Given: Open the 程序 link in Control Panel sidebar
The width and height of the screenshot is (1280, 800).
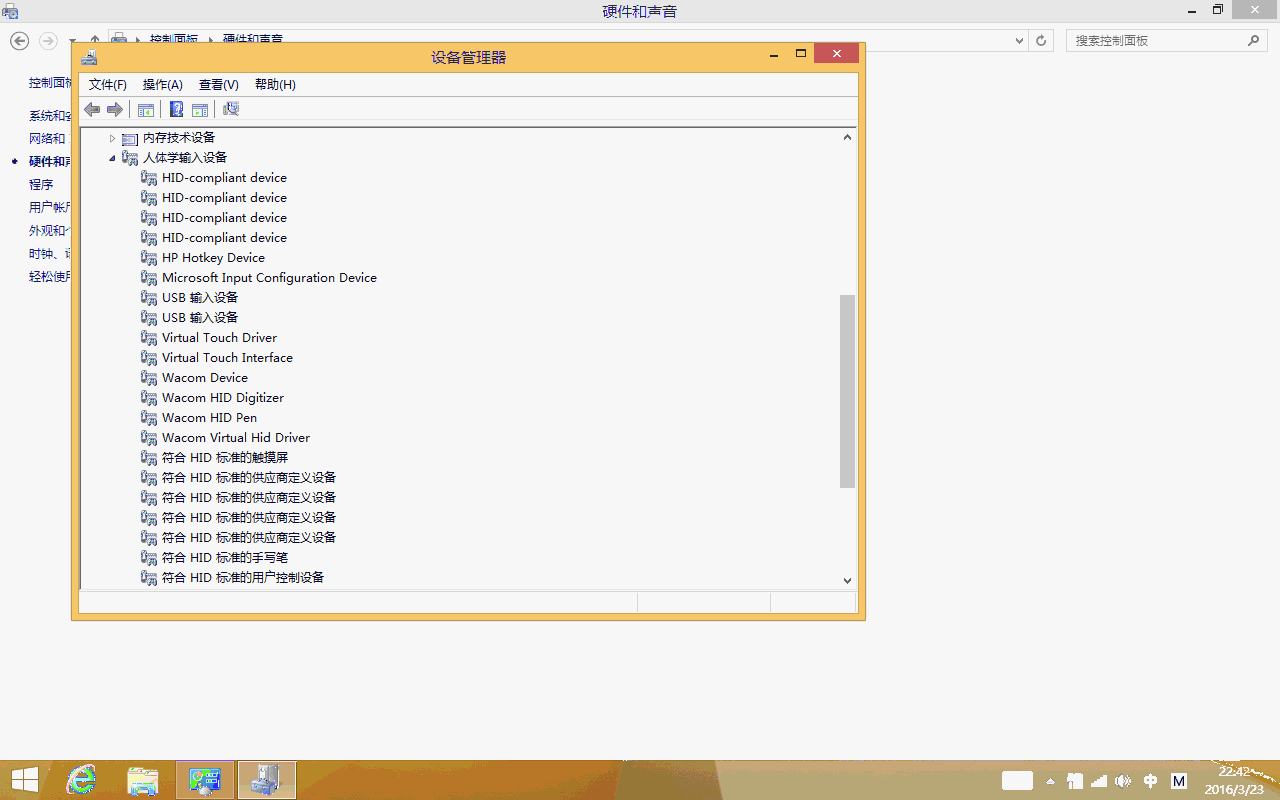Looking at the screenshot, I should tap(41, 184).
